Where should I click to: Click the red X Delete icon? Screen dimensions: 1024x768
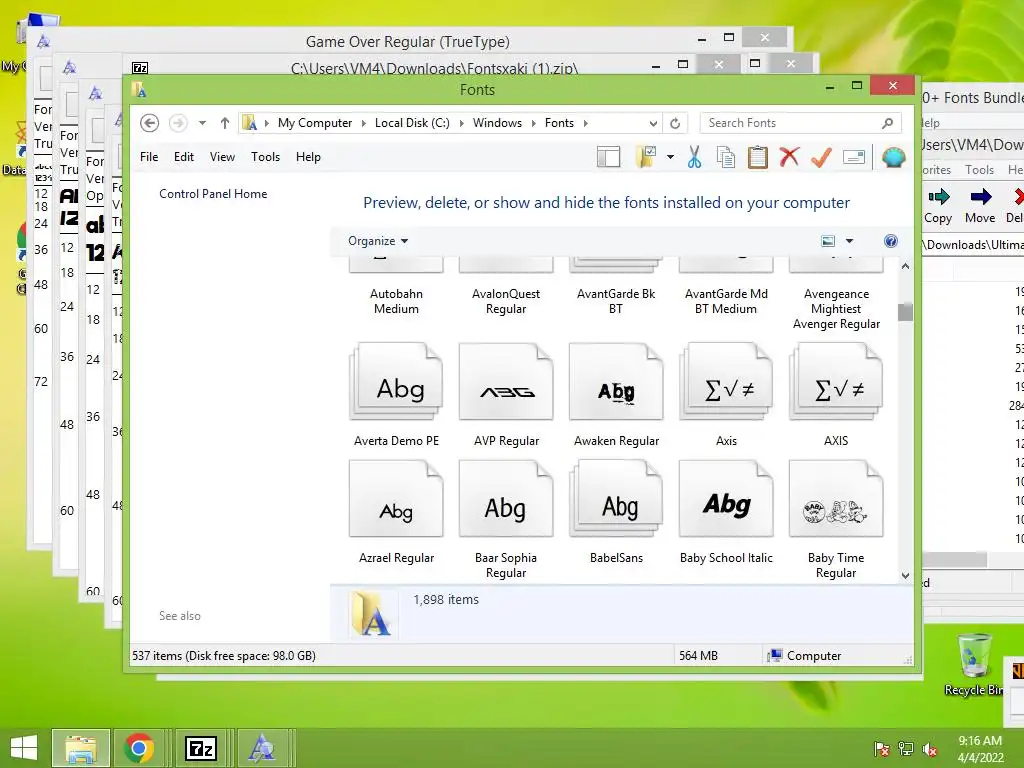tap(789, 157)
